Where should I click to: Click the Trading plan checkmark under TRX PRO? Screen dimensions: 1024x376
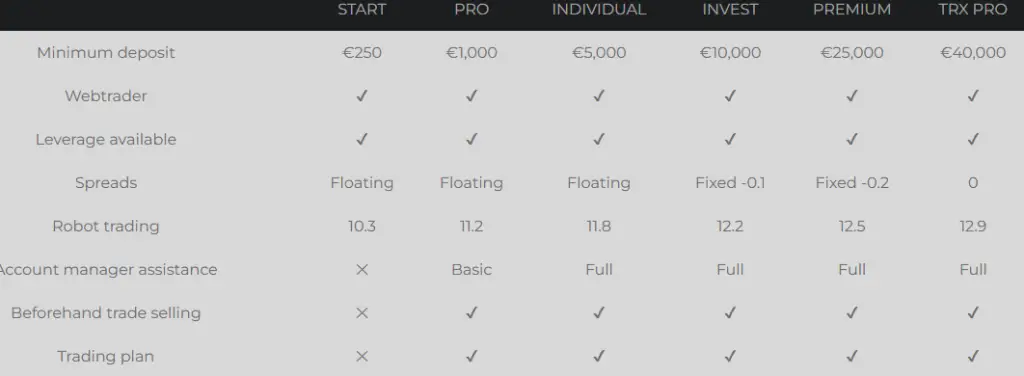pos(973,356)
